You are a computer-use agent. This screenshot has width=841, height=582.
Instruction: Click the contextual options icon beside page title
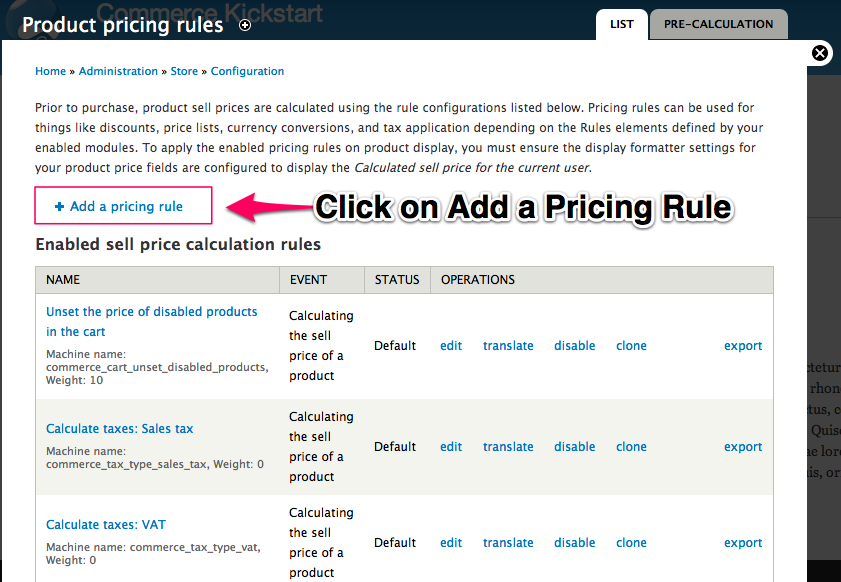[x=245, y=26]
